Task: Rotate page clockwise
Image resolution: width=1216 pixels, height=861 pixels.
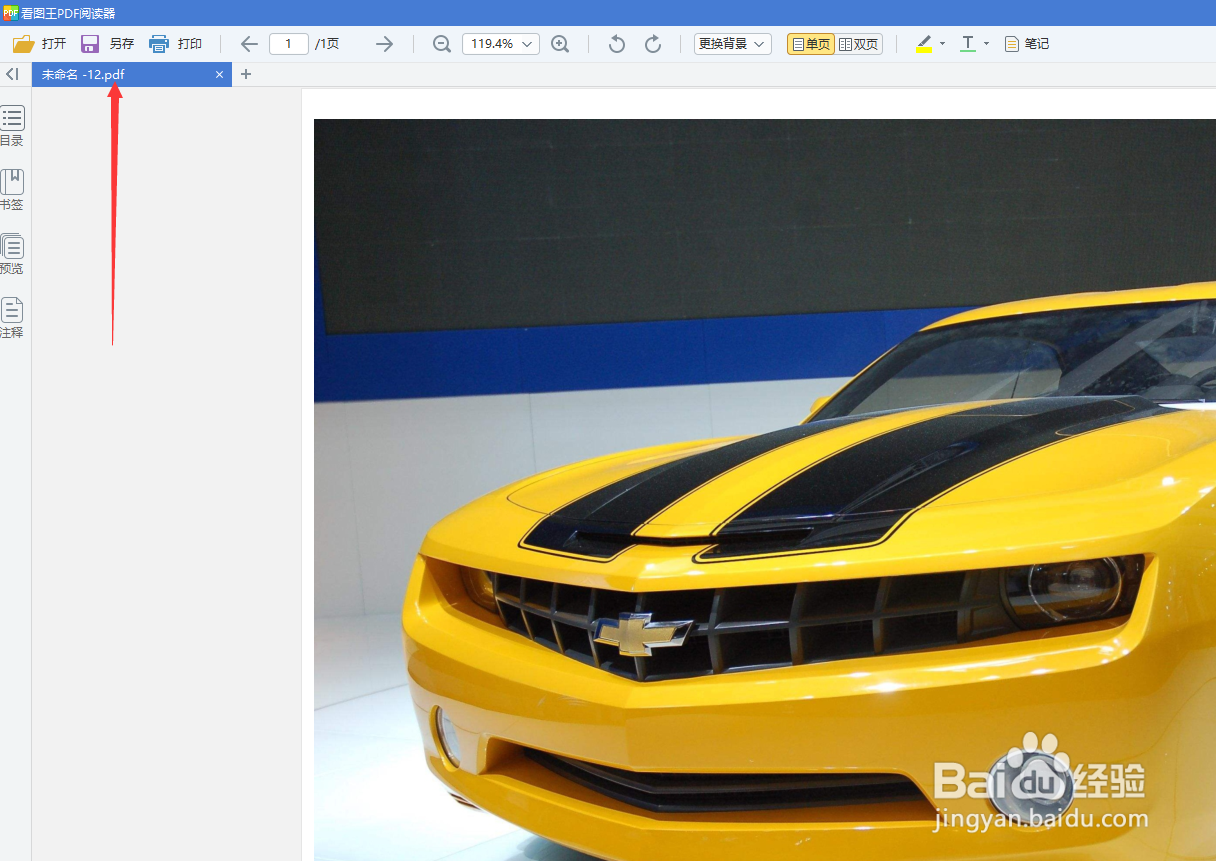Action: [653, 44]
